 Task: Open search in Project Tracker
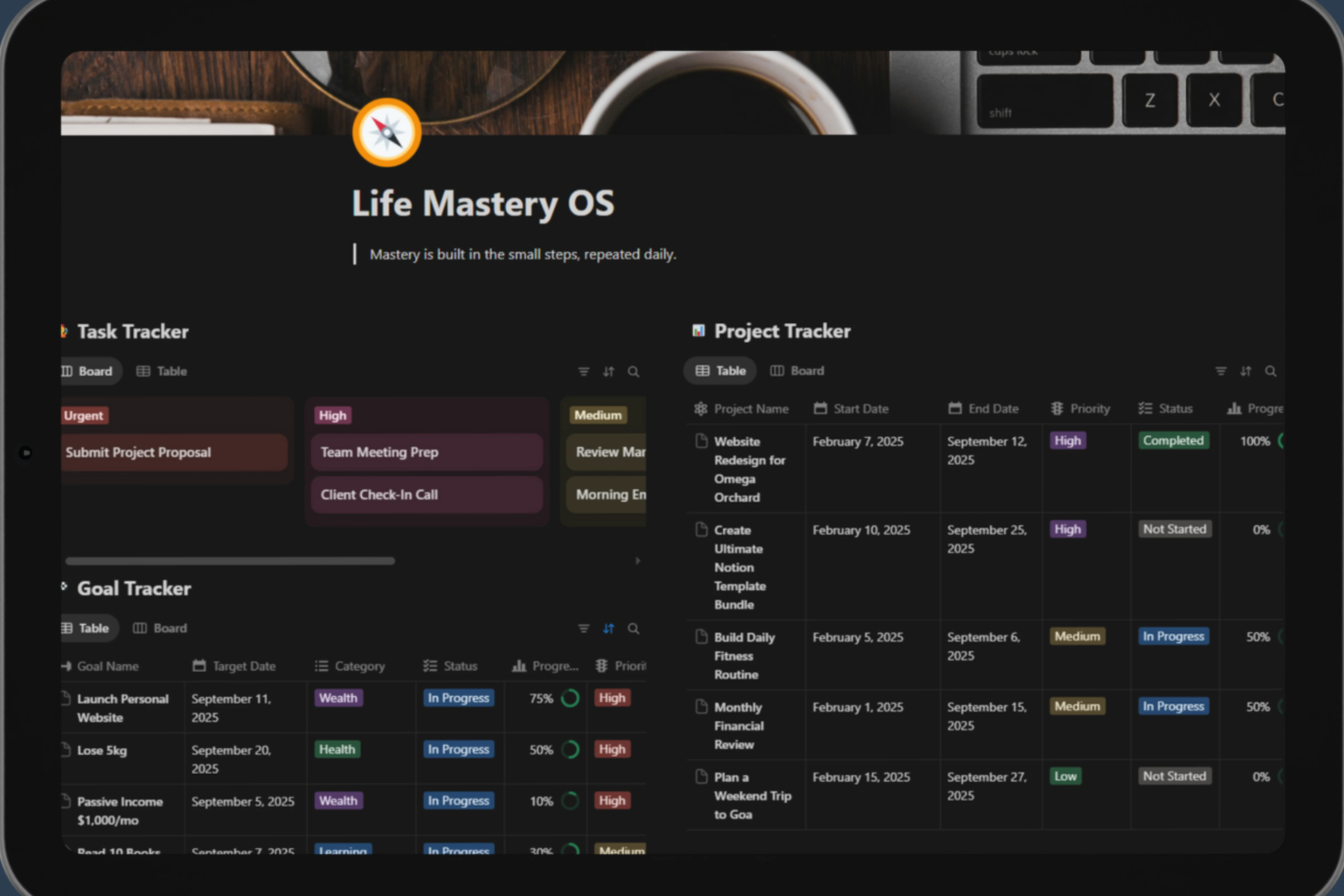click(1270, 371)
